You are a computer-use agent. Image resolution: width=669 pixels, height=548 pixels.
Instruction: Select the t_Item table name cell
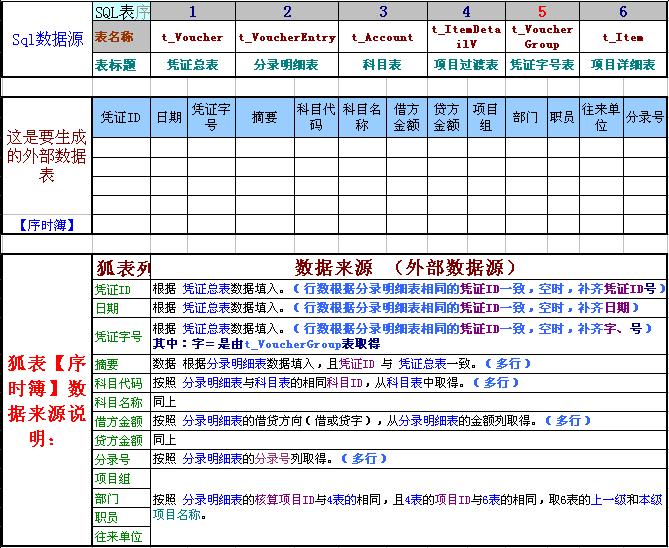point(623,37)
